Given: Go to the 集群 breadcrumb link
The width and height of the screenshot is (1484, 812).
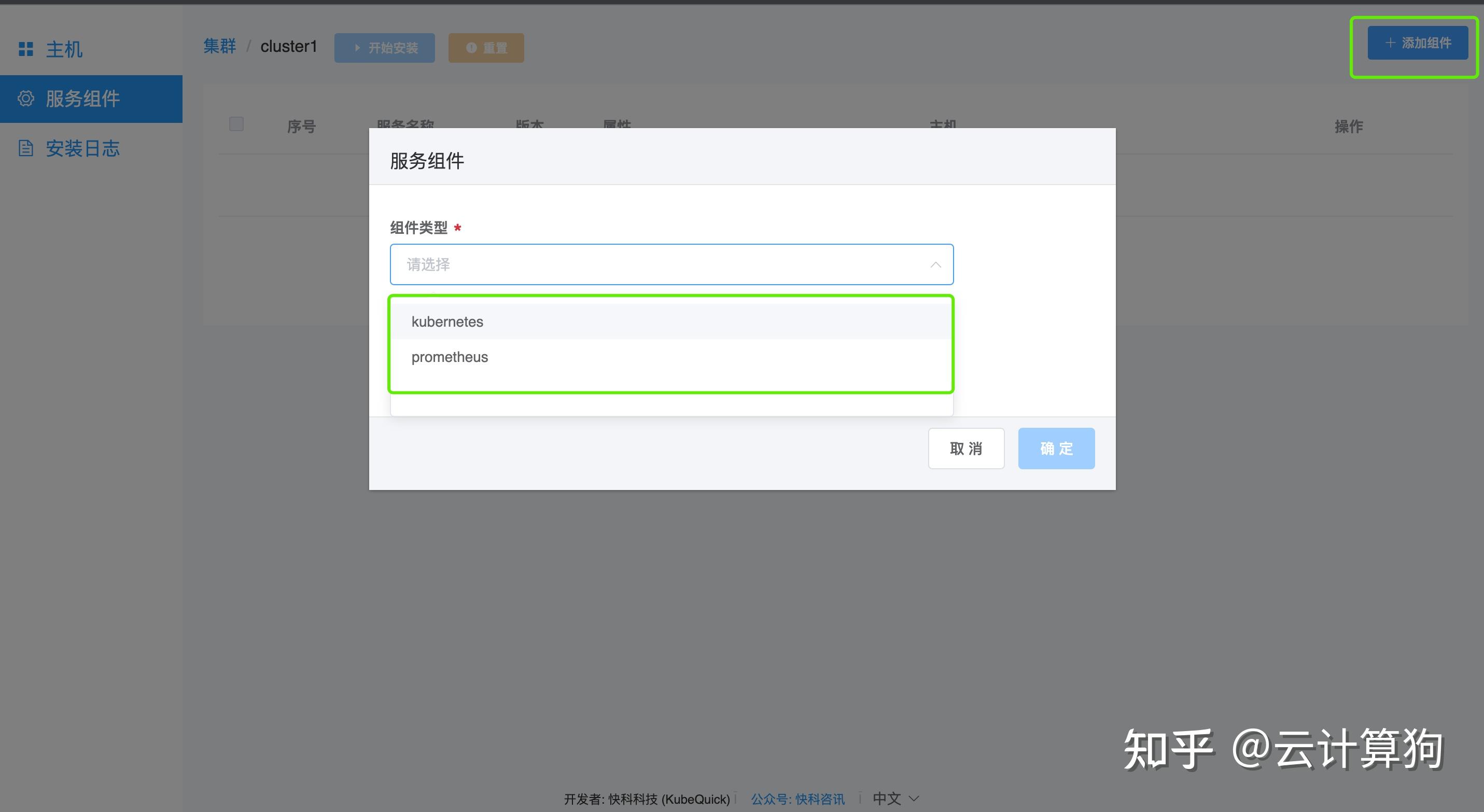Looking at the screenshot, I should click(x=219, y=46).
